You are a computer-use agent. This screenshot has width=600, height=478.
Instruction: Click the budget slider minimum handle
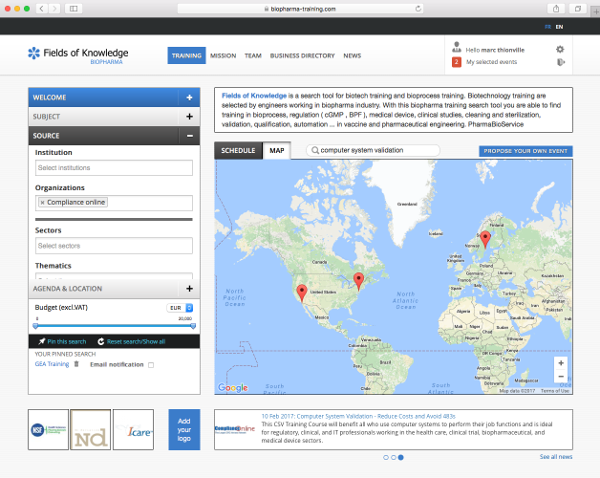click(x=36, y=326)
